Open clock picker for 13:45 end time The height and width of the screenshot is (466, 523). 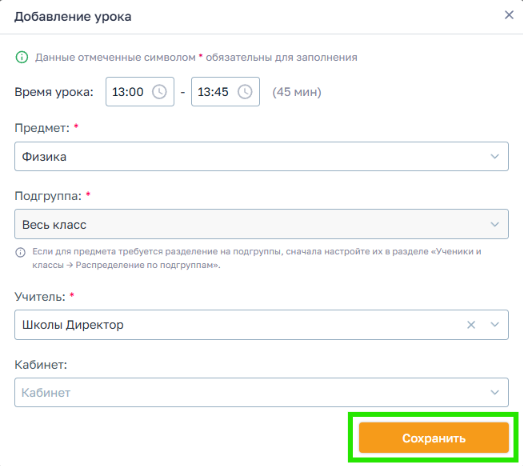click(245, 92)
